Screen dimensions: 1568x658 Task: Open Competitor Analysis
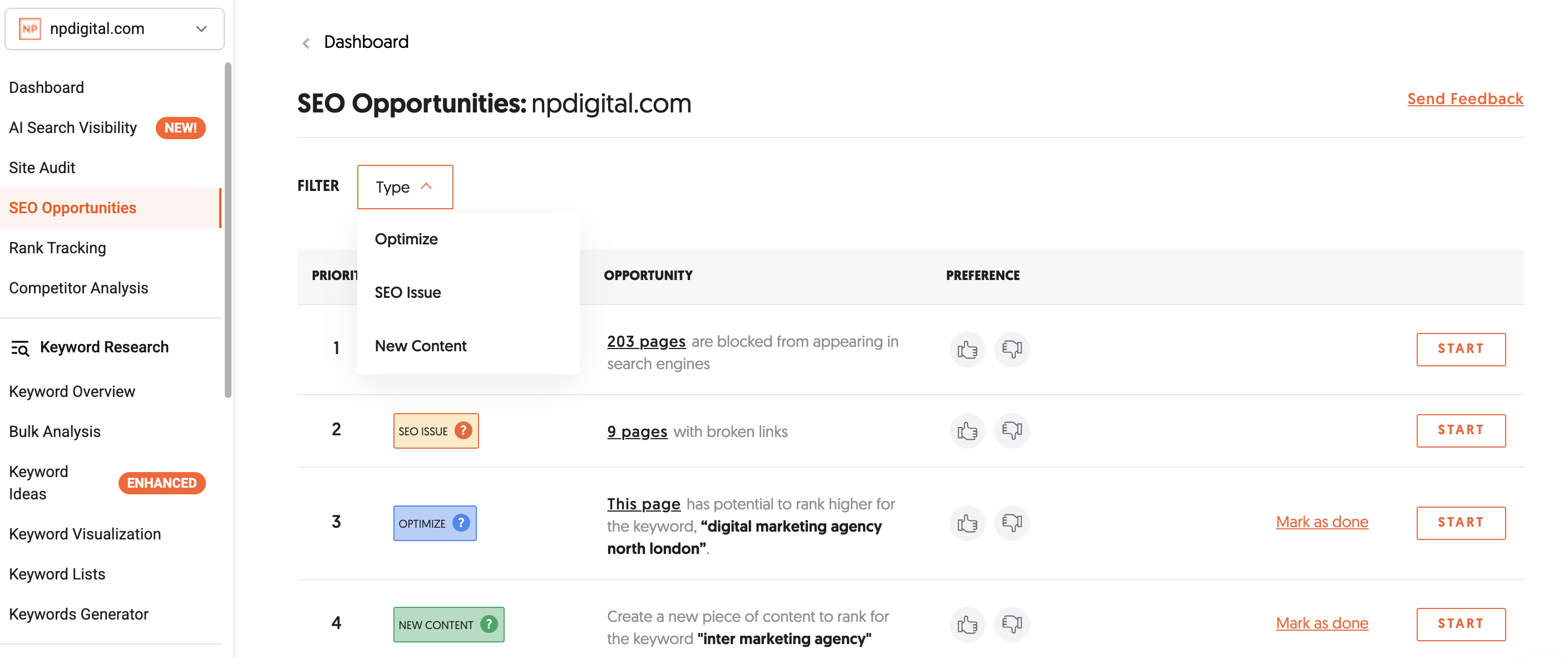pos(78,288)
